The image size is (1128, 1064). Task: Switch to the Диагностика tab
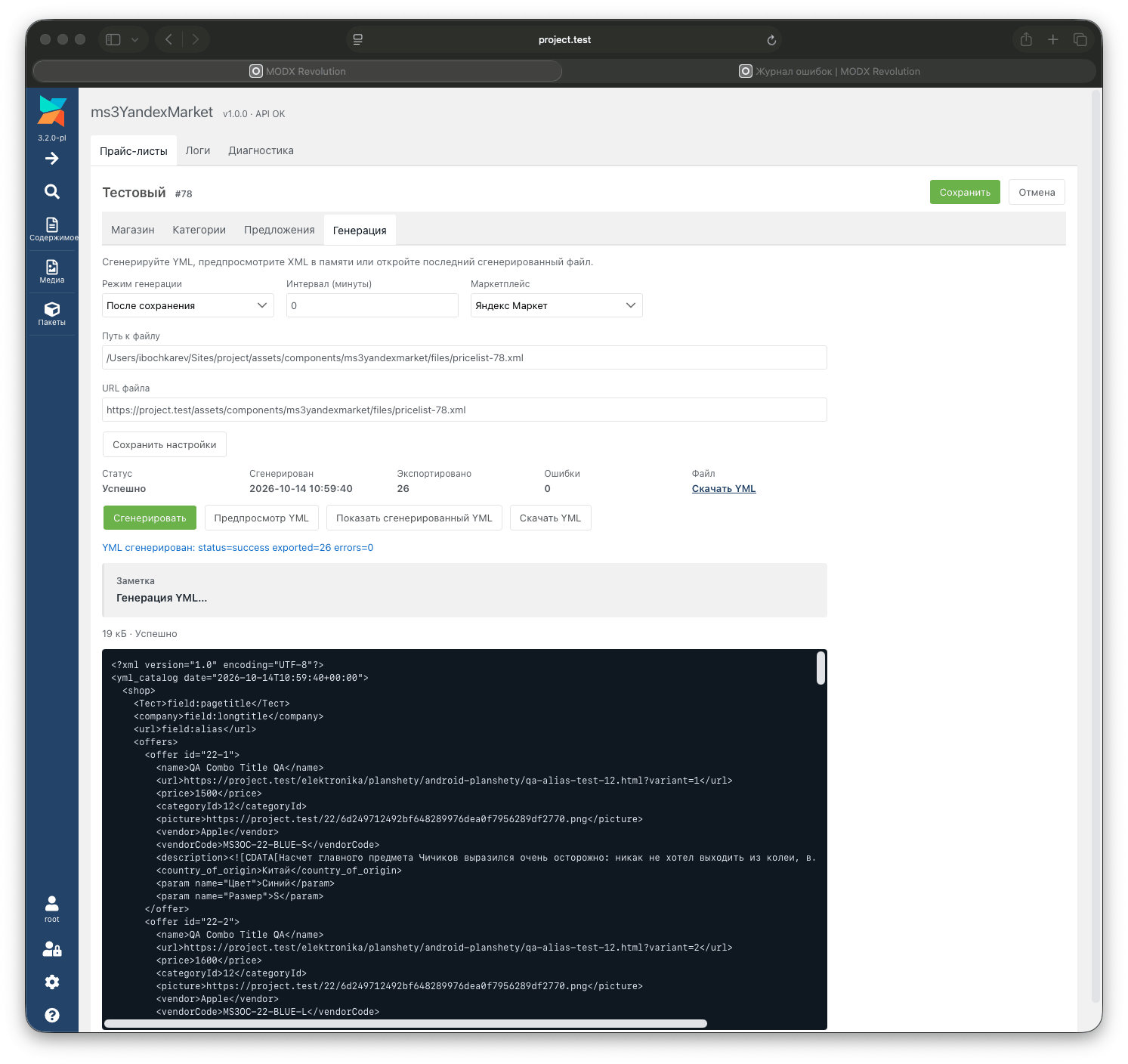[261, 150]
